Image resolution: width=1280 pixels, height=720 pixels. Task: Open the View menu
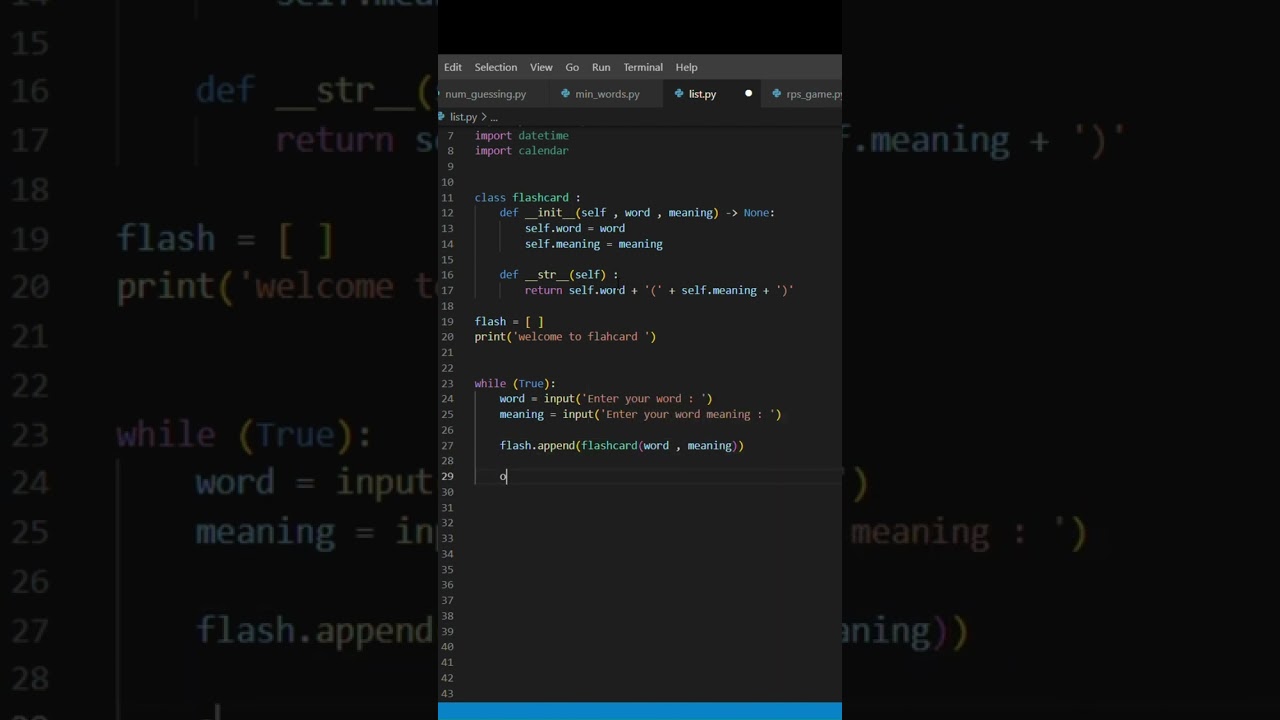(x=541, y=67)
